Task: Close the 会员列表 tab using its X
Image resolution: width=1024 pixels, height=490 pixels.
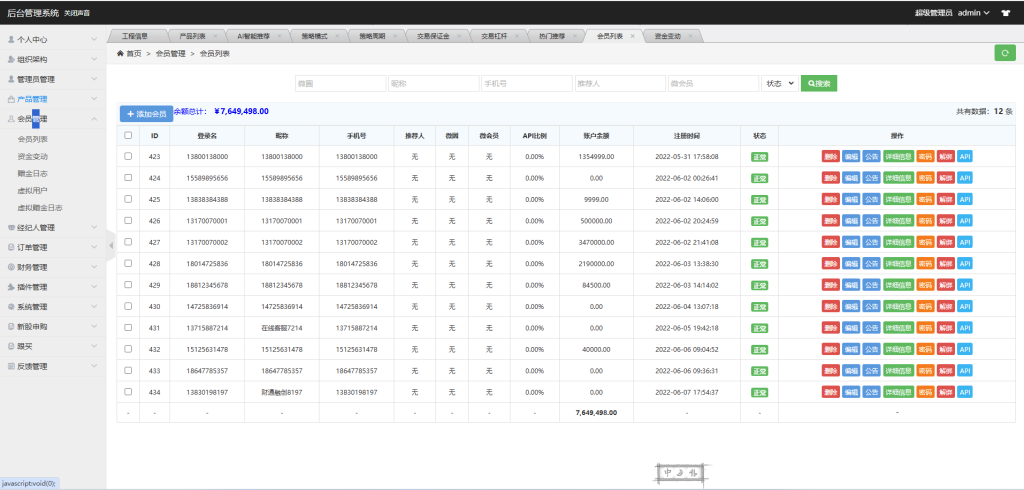Action: coord(632,36)
